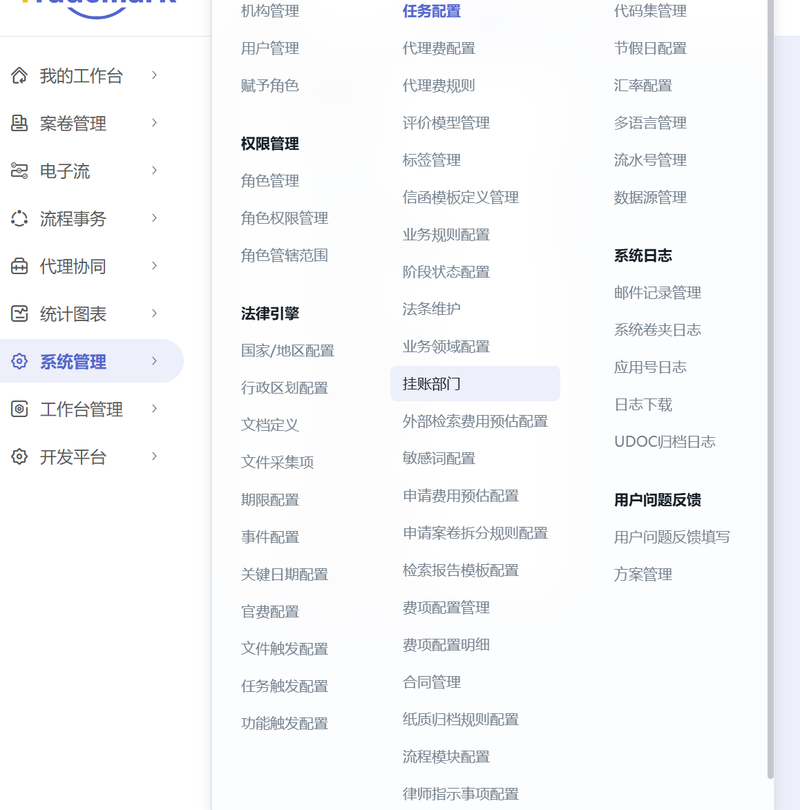Click the home icon beside 我的工作台
This screenshot has width=800, height=810.
19,75
